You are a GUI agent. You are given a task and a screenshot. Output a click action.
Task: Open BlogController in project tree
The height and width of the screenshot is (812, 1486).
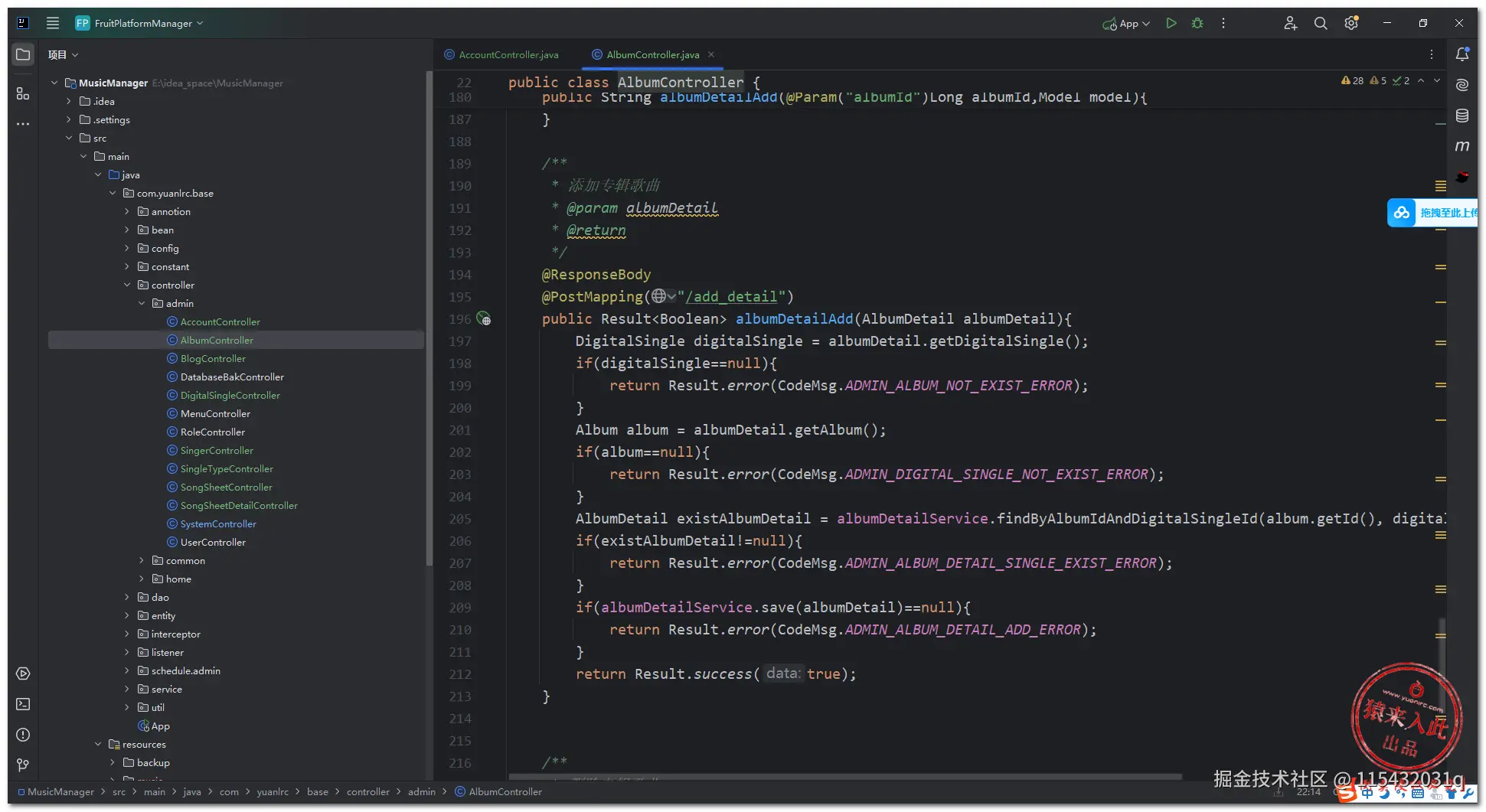213,358
